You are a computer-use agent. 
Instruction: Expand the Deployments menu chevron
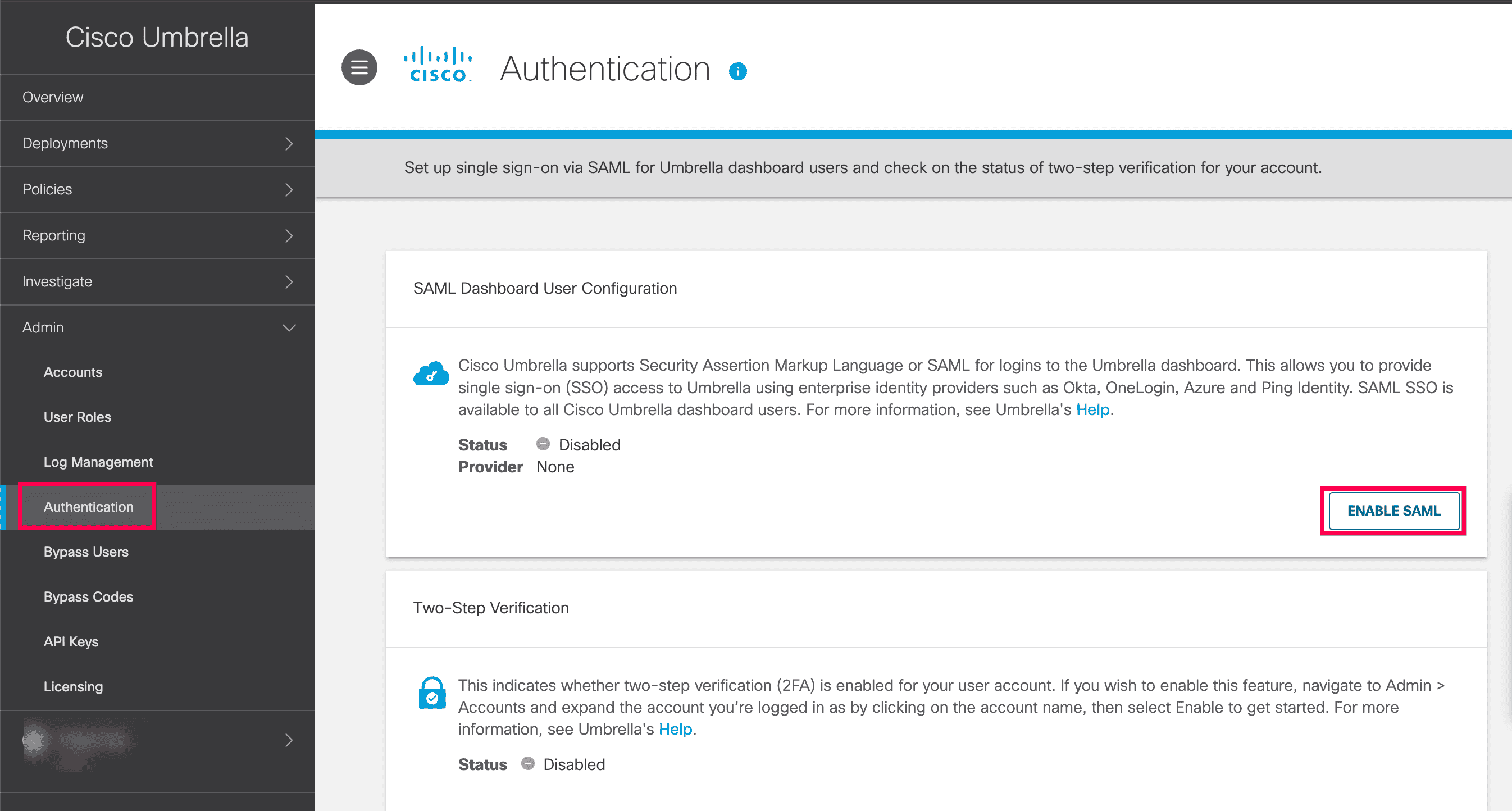[x=289, y=144]
